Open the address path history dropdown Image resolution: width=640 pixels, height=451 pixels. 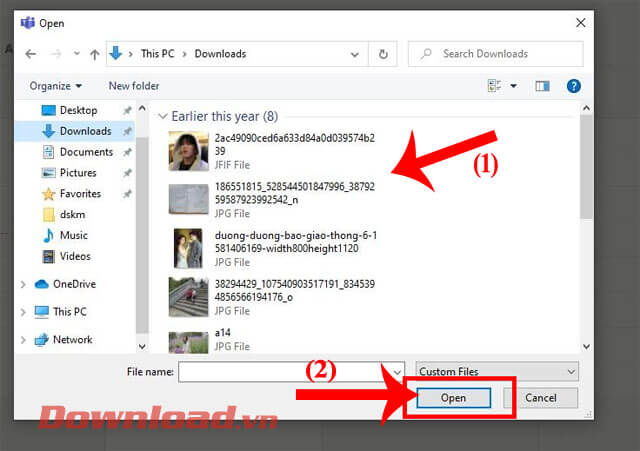click(355, 54)
